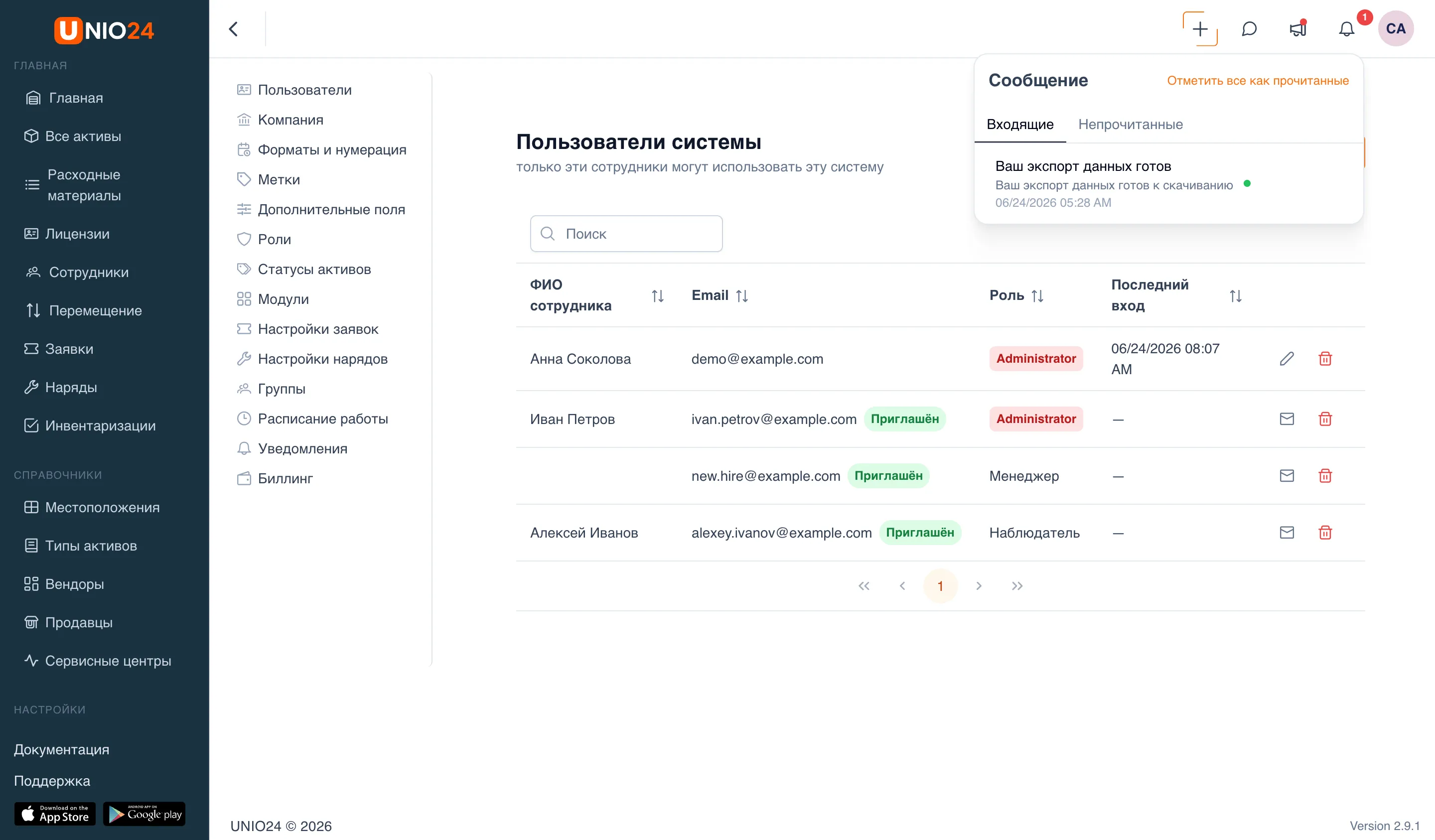Viewport: 1435px width, 840px height.
Task: Delete user Иван Петров with trash icon
Action: coord(1325,419)
